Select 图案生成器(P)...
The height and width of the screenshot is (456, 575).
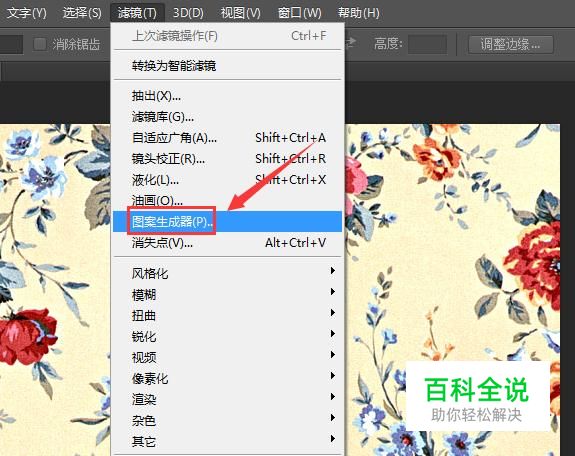tap(227, 221)
